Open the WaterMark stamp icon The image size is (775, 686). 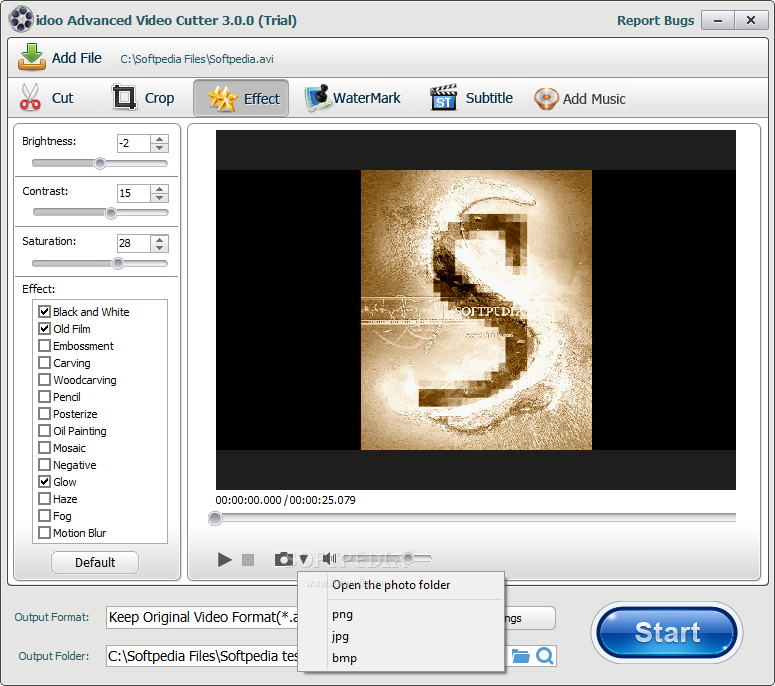(317, 98)
